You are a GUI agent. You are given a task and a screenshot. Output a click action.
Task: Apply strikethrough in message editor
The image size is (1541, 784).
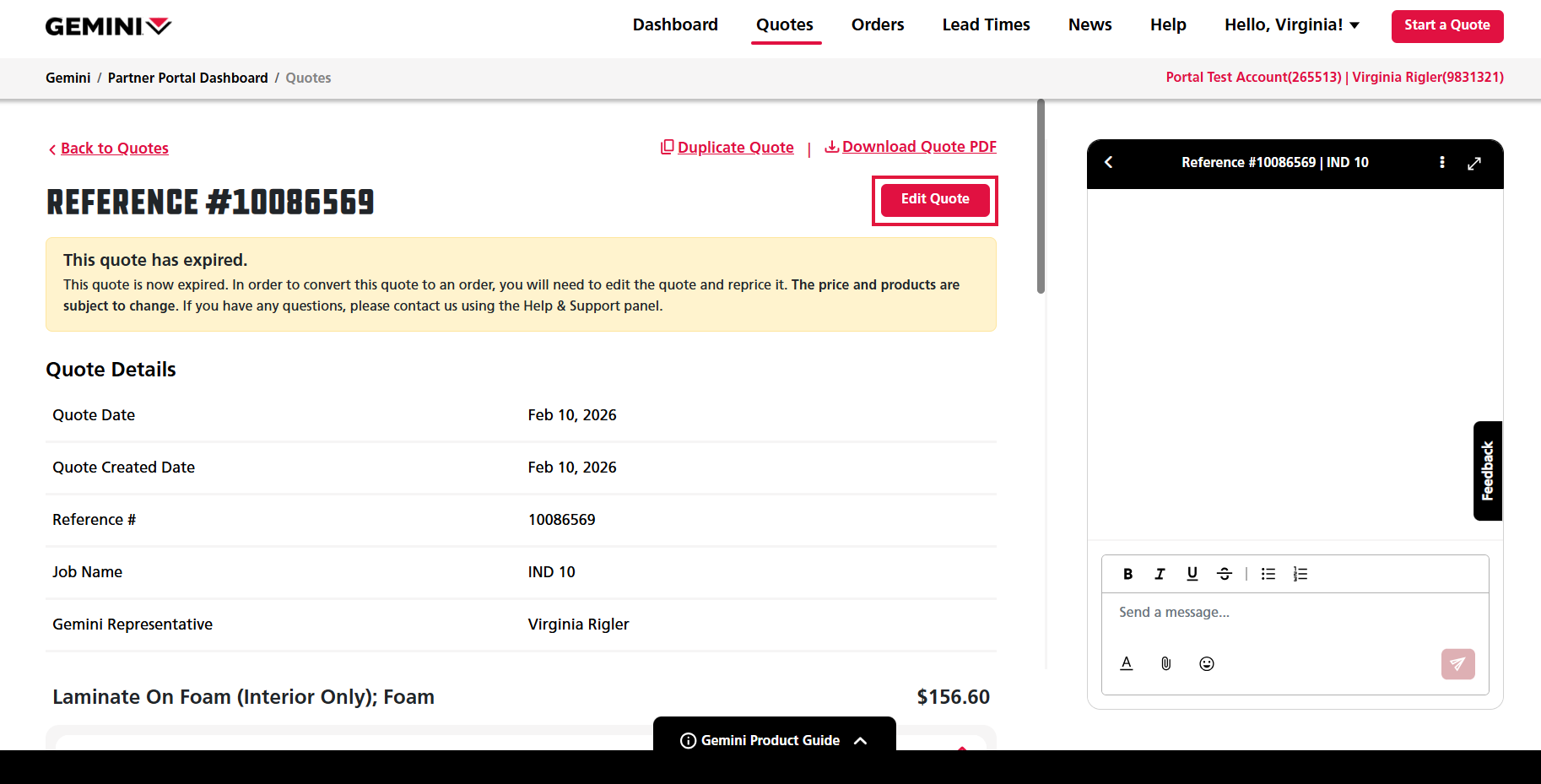(1224, 574)
